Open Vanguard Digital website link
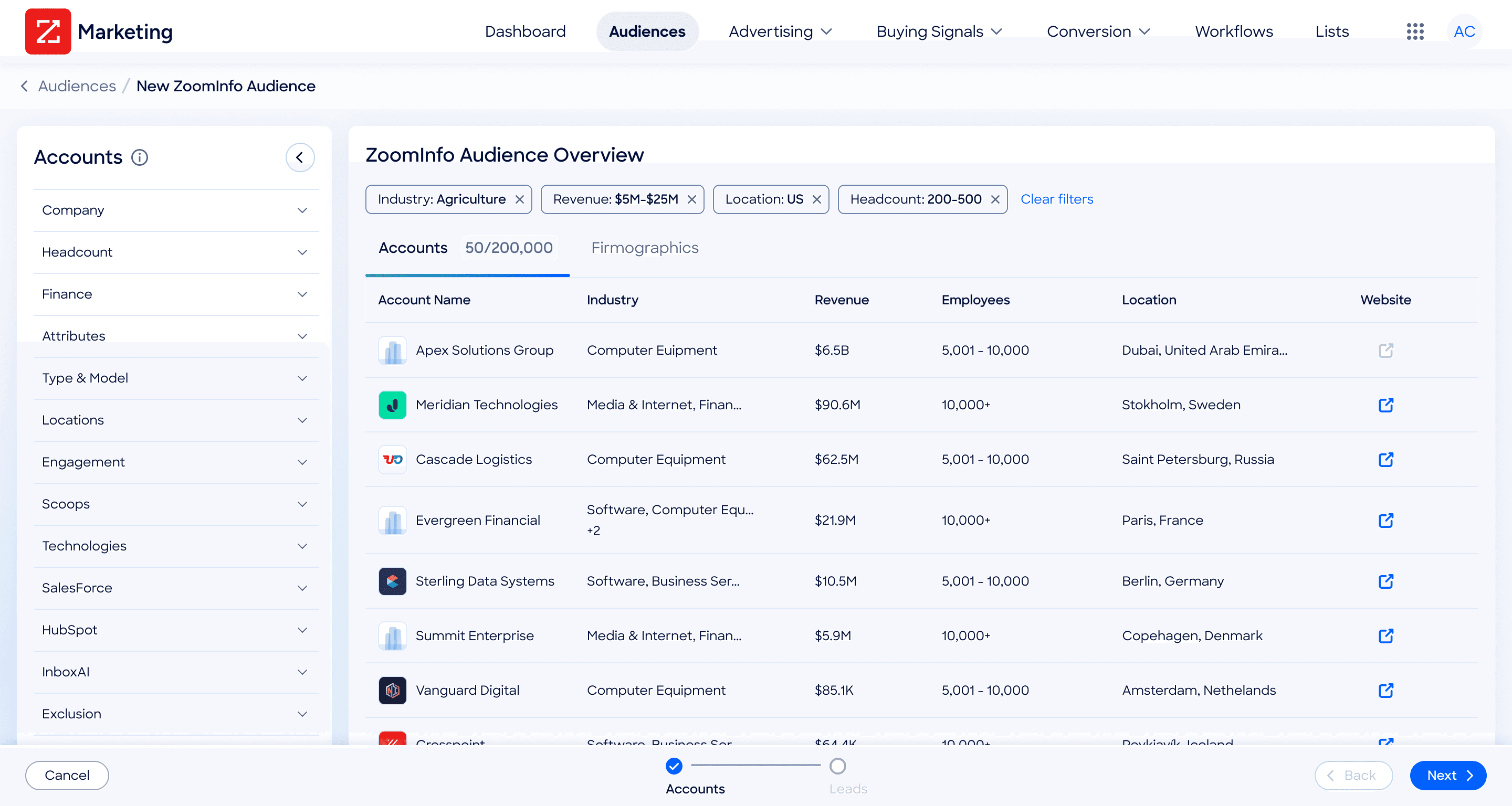The width and height of the screenshot is (1512, 806). point(1386,691)
